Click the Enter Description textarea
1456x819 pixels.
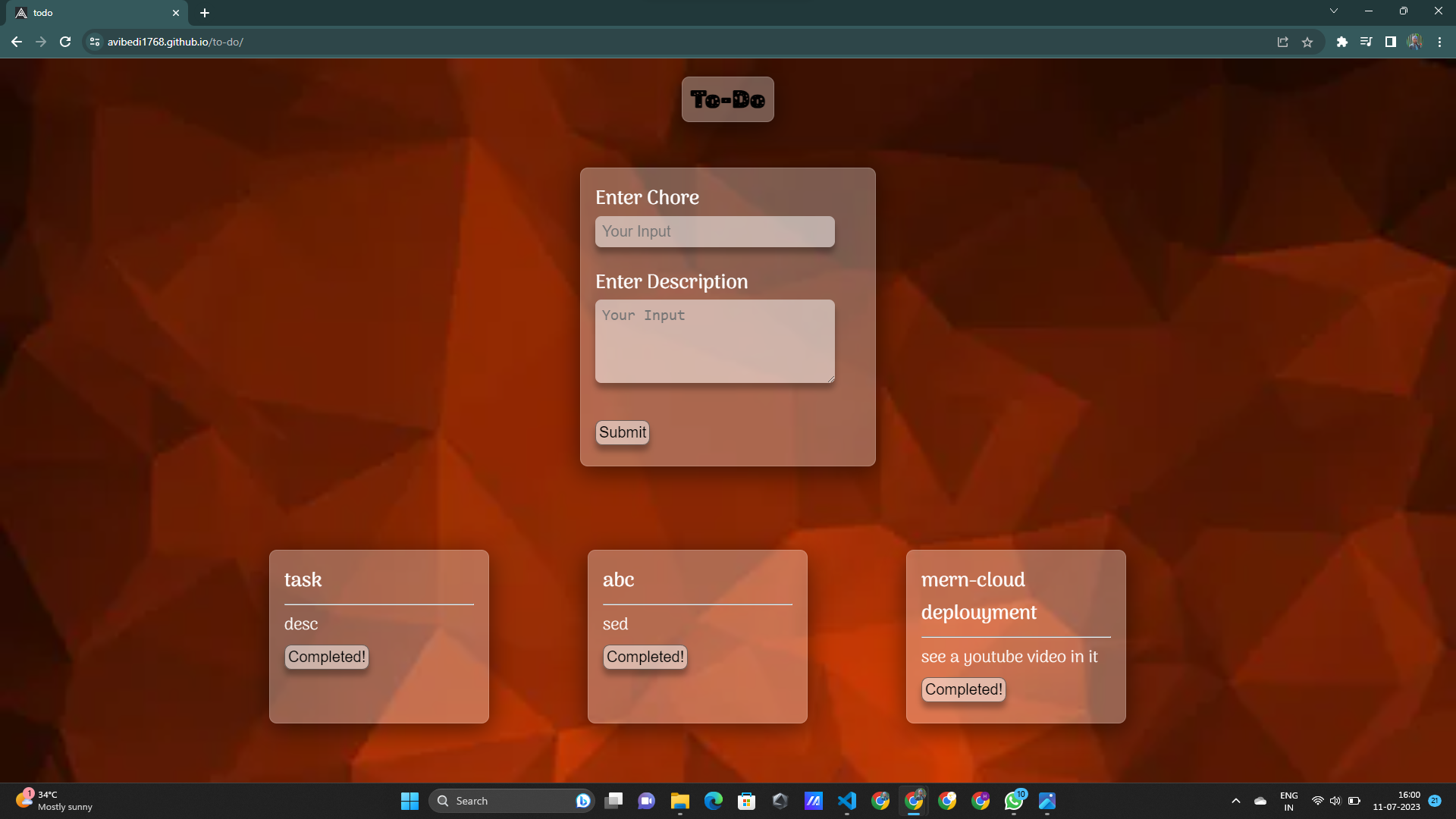[x=714, y=341]
